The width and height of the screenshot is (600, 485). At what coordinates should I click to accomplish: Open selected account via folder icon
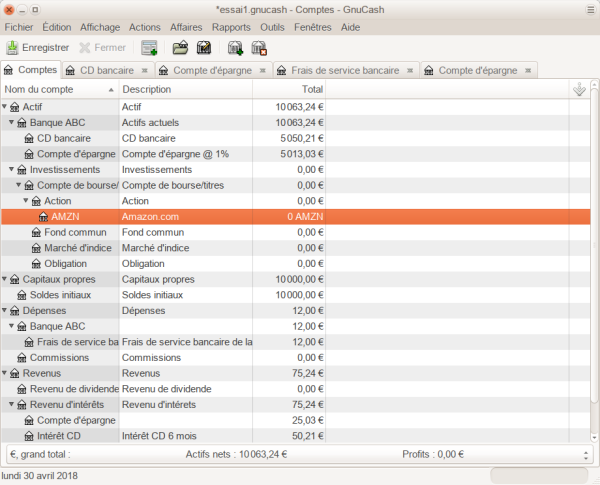tap(180, 48)
